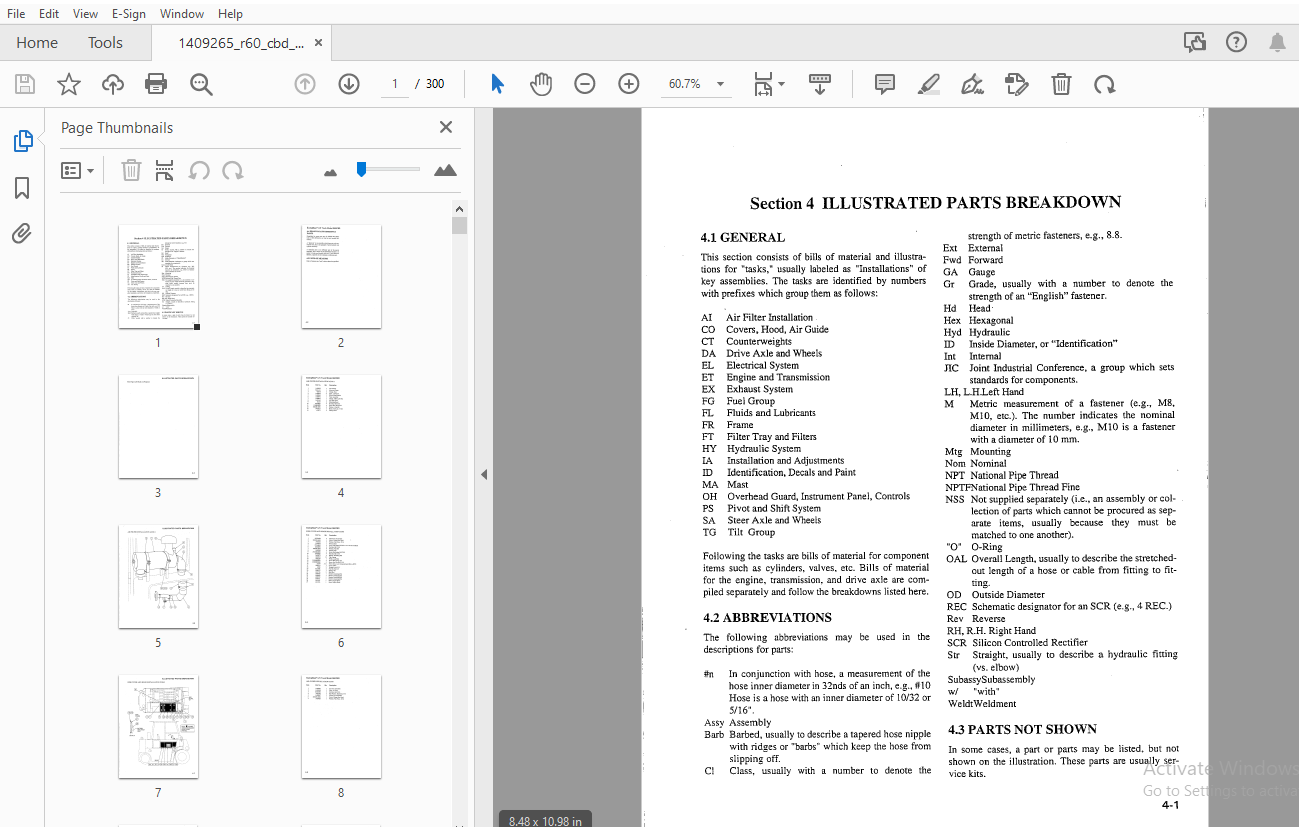The image size is (1299, 827).
Task: Select page 4 thumbnail
Action: (341, 427)
